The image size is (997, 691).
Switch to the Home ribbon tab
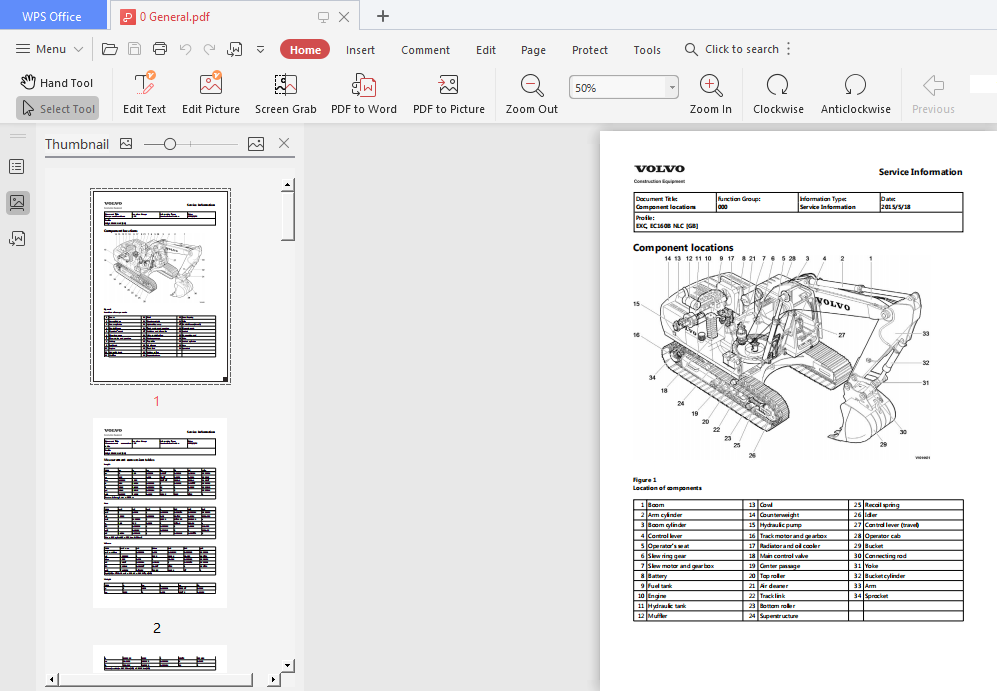(x=305, y=50)
